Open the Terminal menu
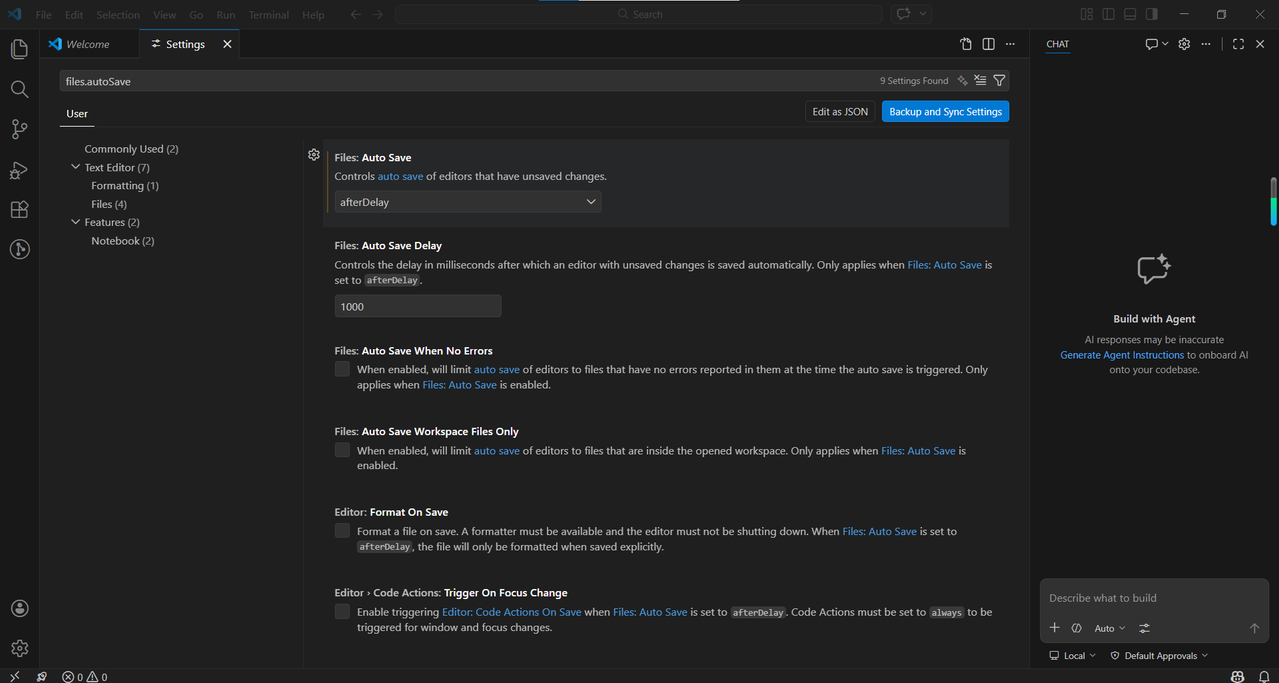This screenshot has width=1279, height=683. click(x=268, y=15)
